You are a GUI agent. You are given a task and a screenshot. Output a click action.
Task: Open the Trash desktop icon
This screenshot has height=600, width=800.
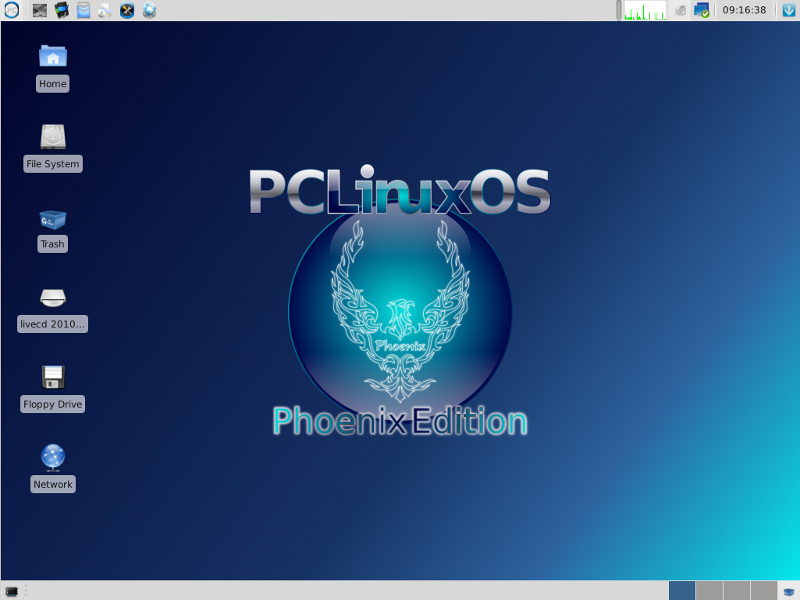(52, 220)
